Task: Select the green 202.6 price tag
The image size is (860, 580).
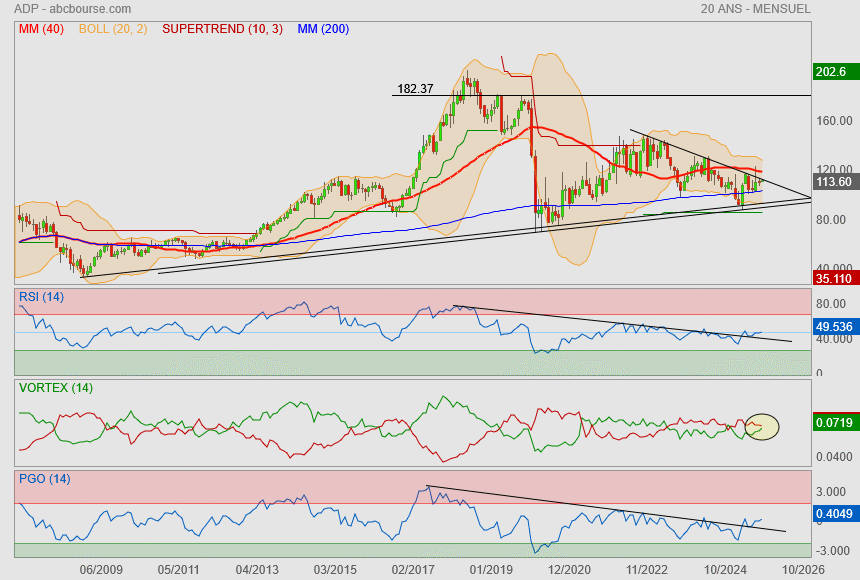Action: point(831,72)
